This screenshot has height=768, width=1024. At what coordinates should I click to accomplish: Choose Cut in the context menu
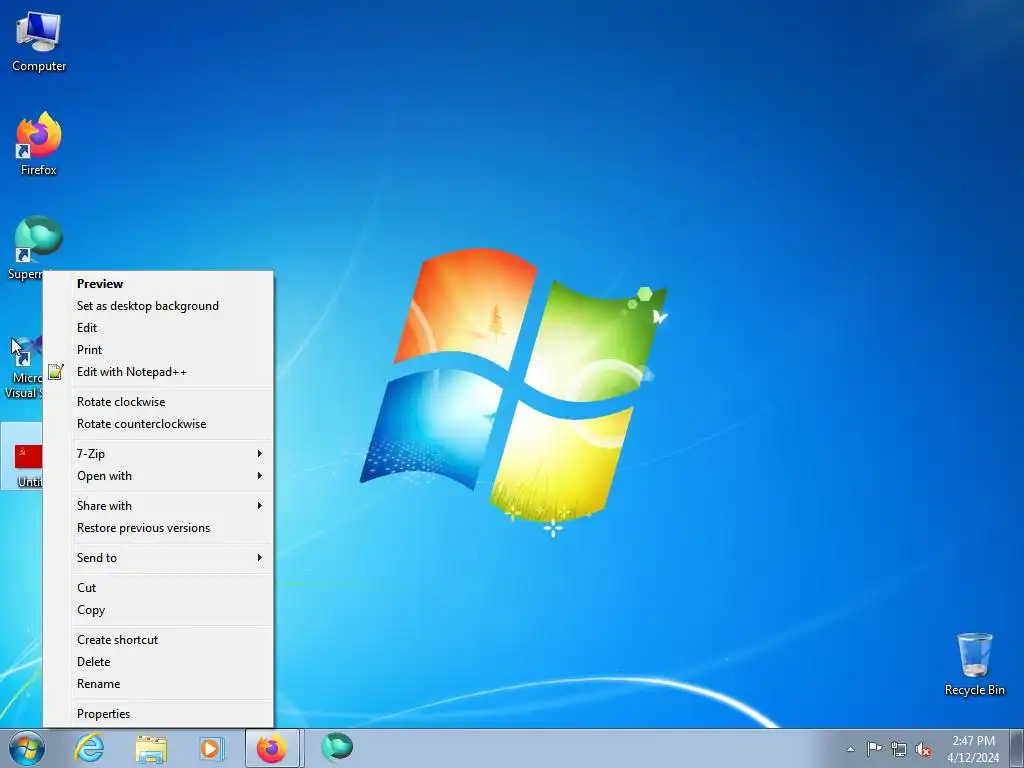pyautogui.click(x=158, y=588)
